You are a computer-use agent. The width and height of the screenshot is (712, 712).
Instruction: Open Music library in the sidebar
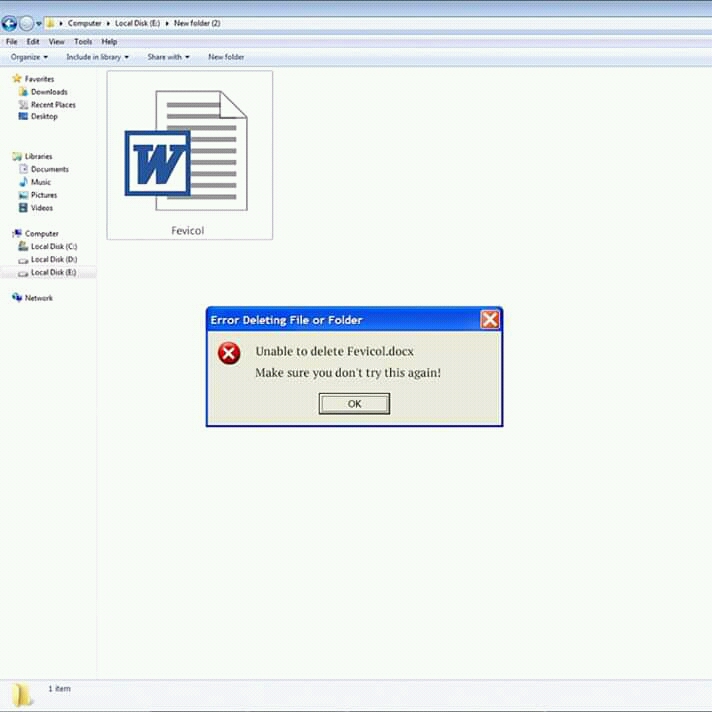pyautogui.click(x=40, y=182)
